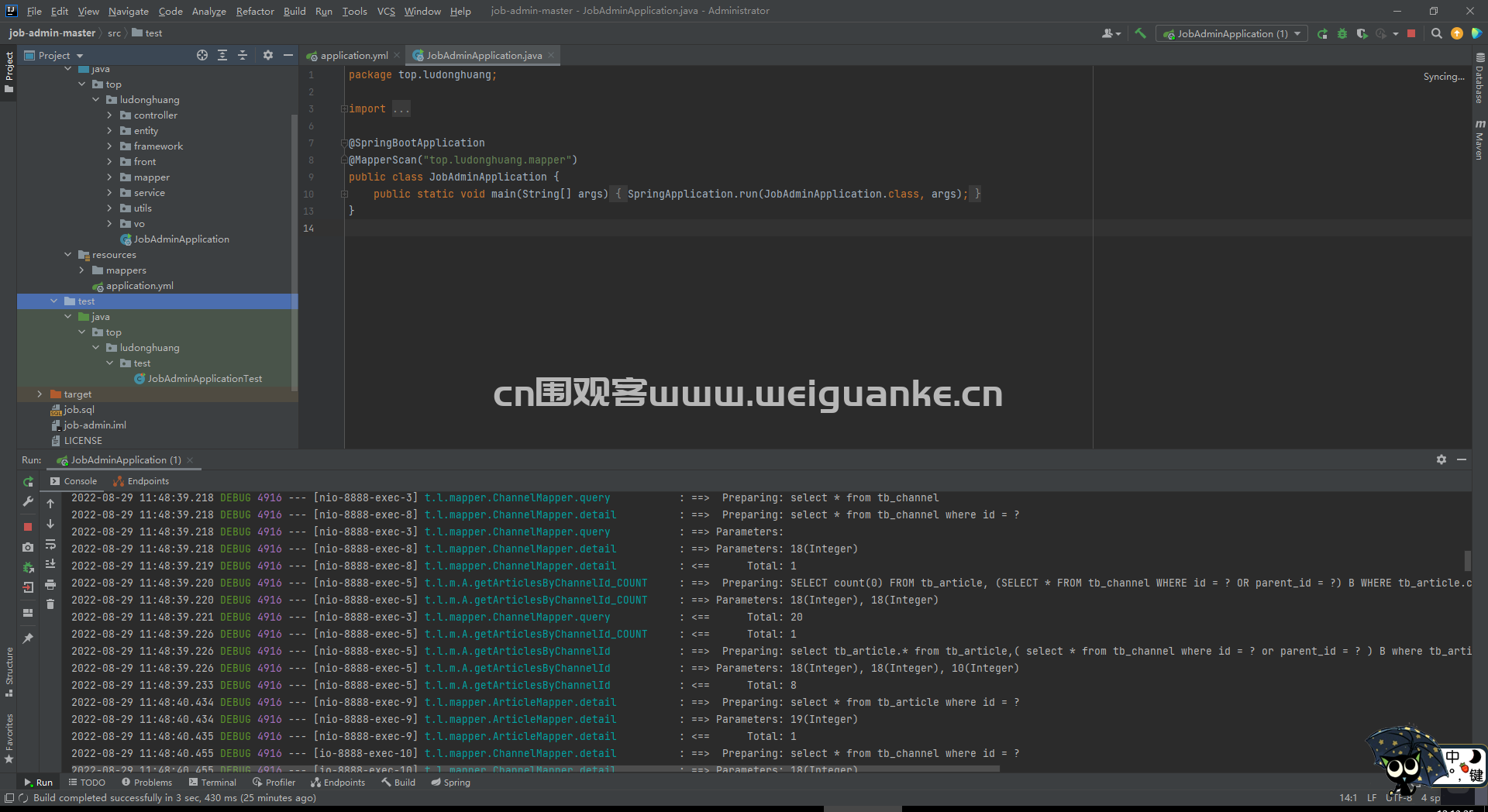The height and width of the screenshot is (812, 1488).
Task: Open the Project view dropdown
Action: 53,55
